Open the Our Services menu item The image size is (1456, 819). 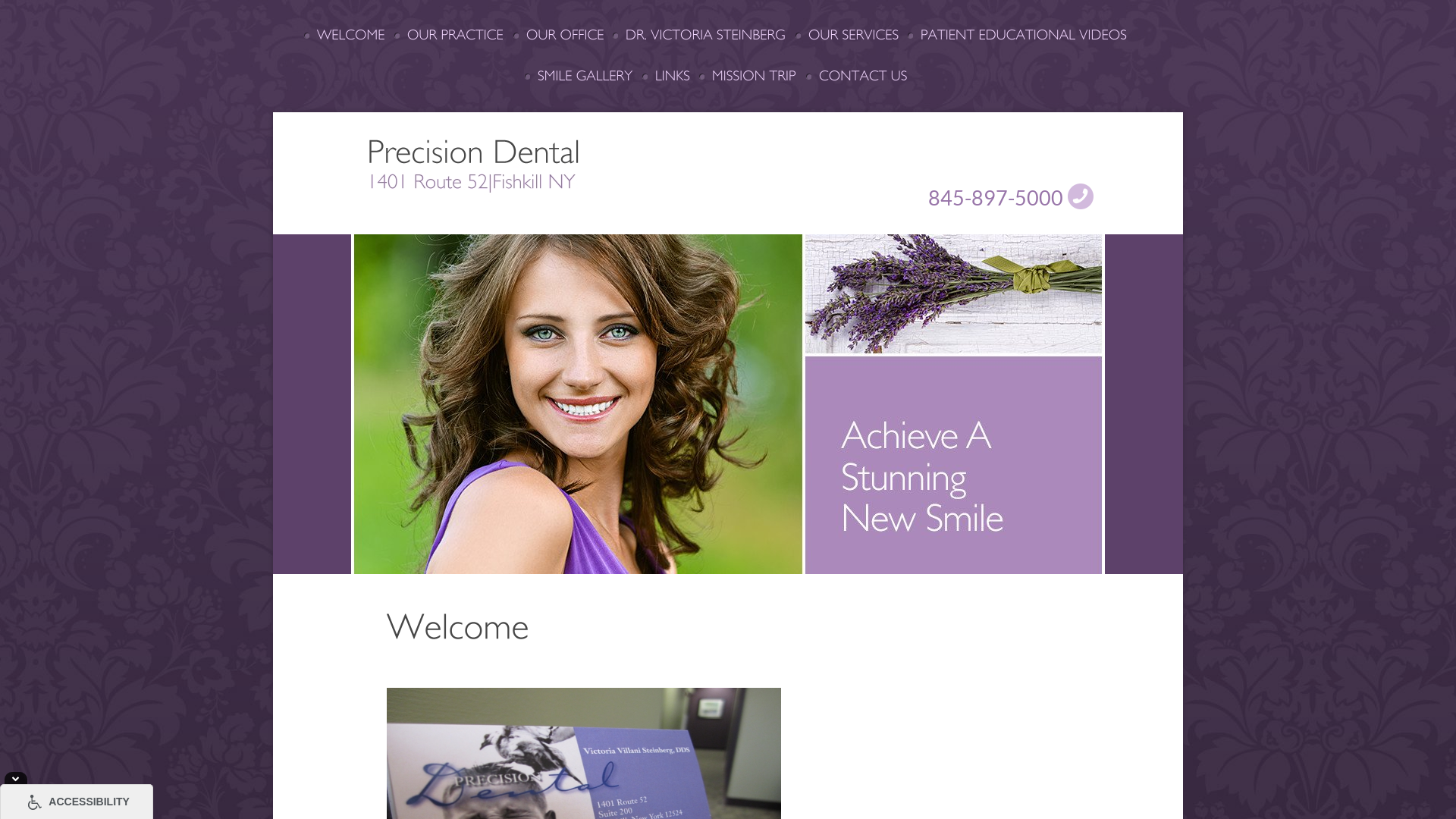click(x=853, y=35)
